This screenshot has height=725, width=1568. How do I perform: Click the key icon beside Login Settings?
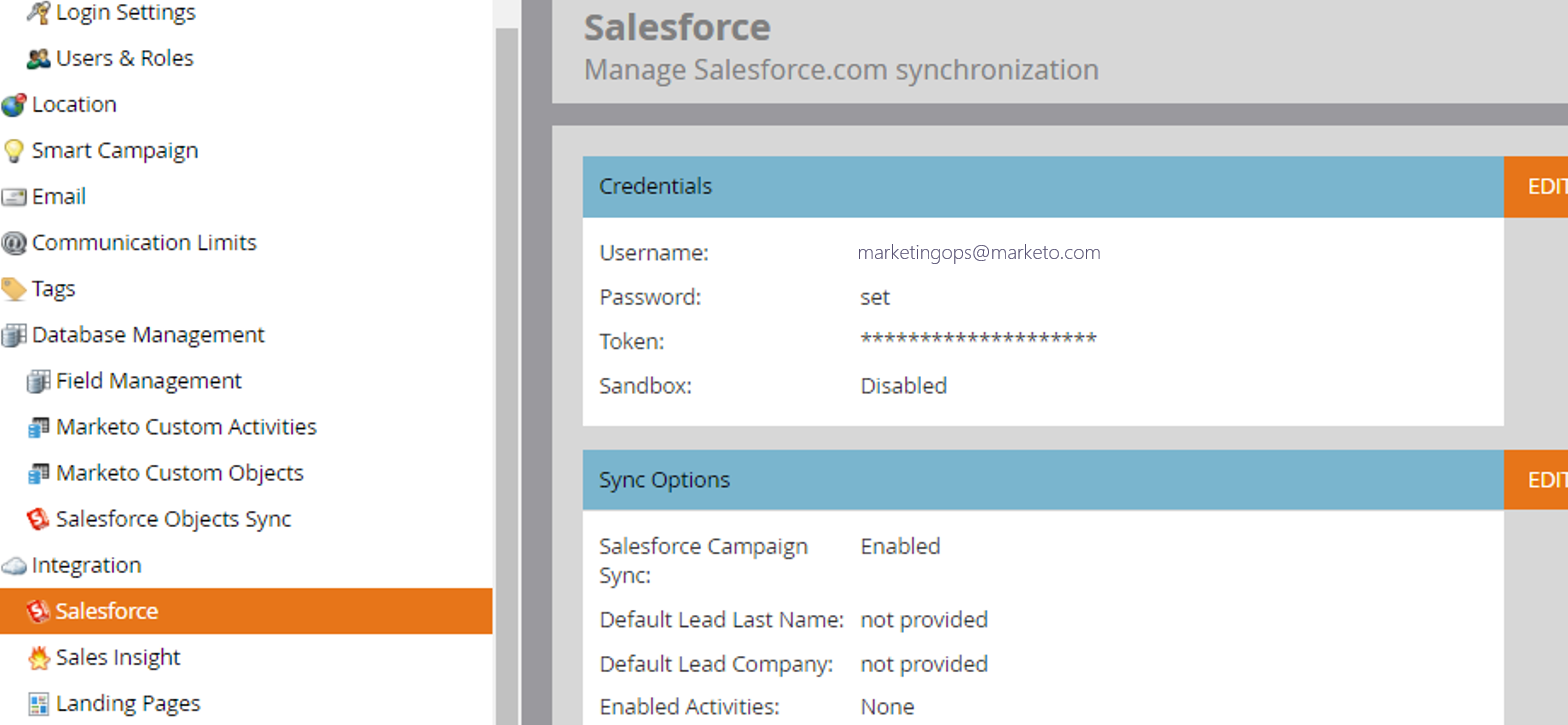[x=38, y=13]
